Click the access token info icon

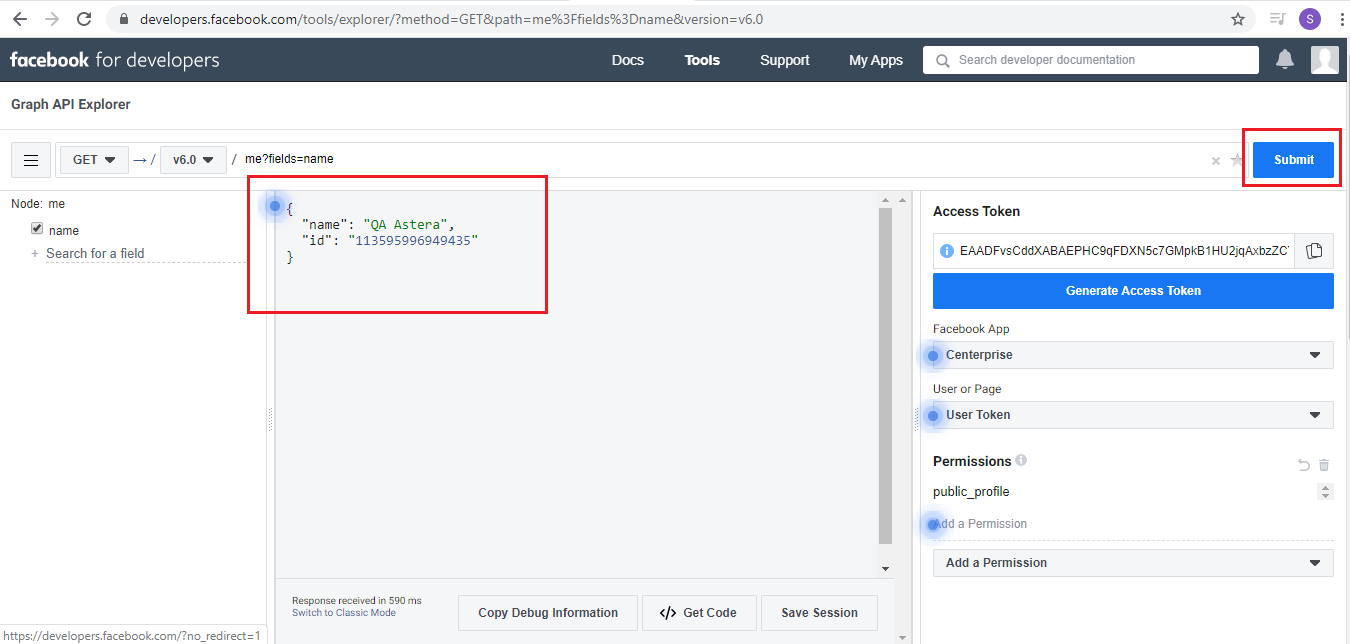click(947, 251)
